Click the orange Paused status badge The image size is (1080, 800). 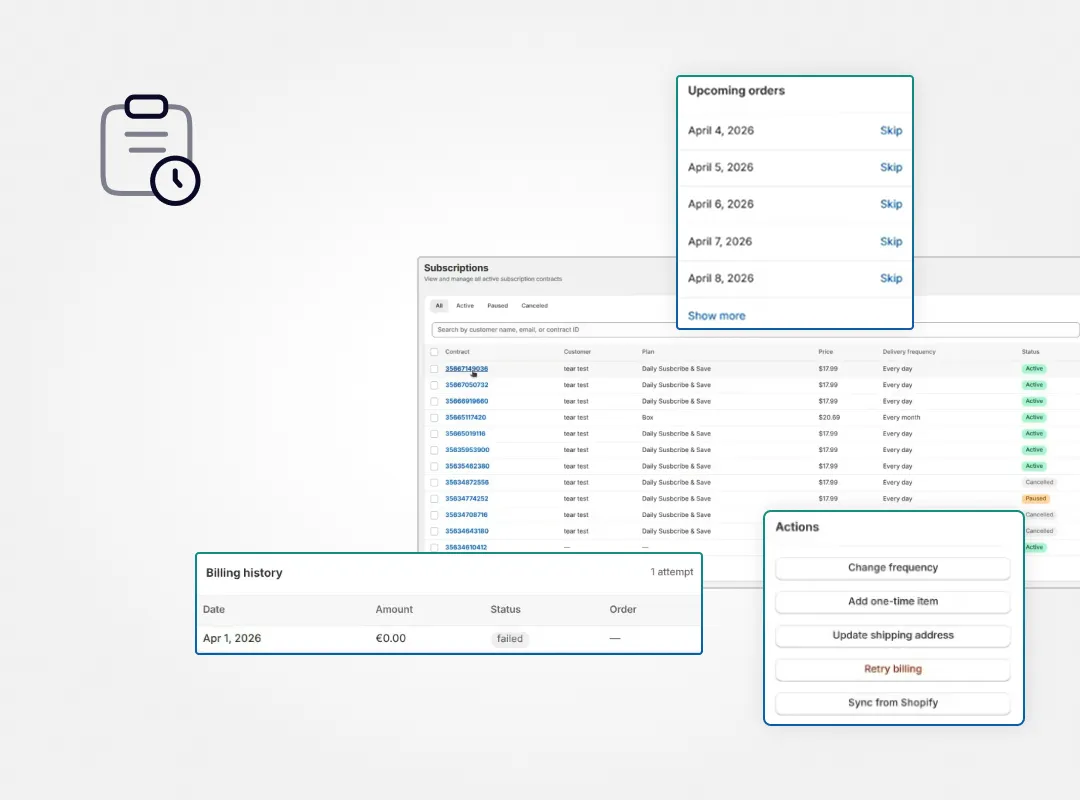(1035, 499)
